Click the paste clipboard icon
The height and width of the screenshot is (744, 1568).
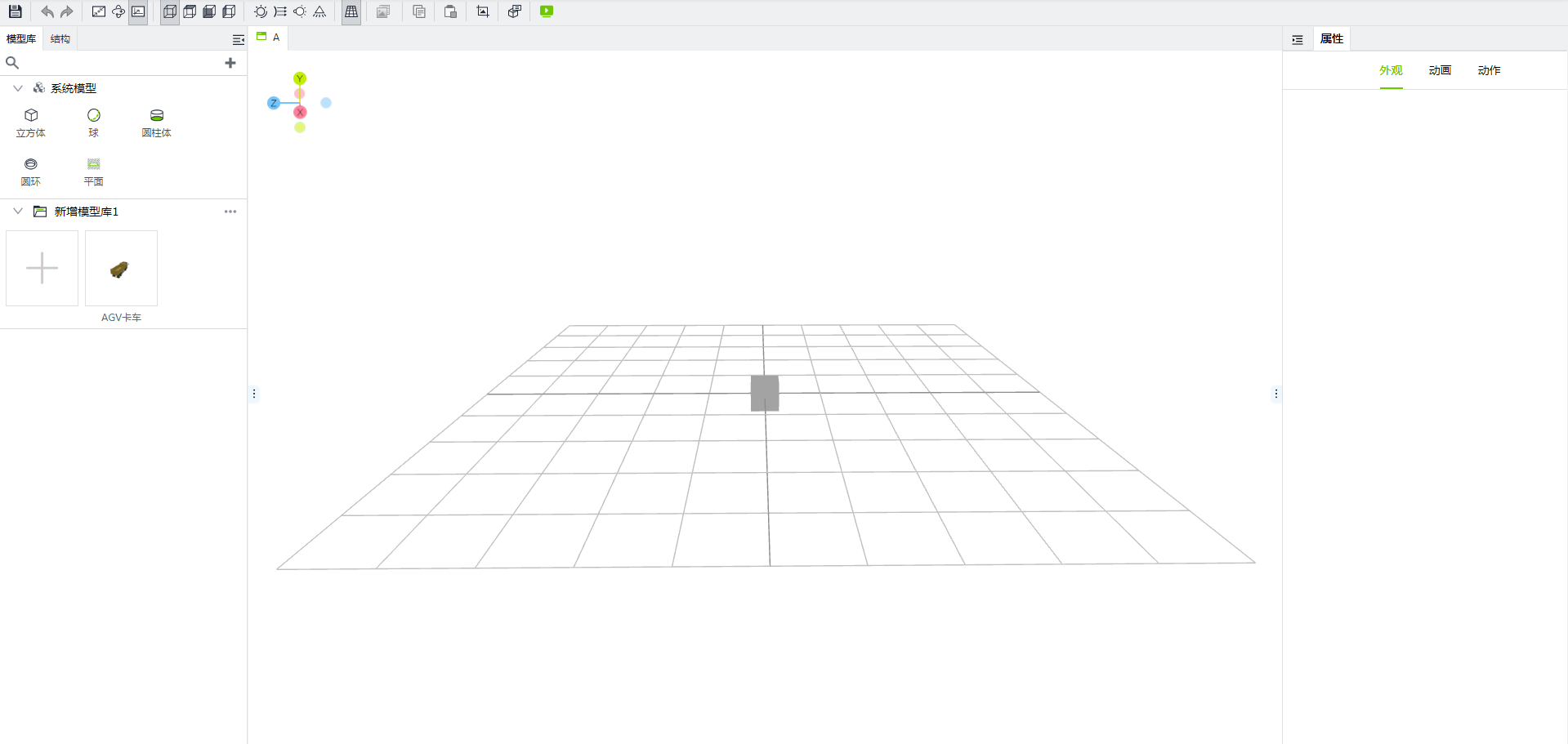tap(450, 11)
